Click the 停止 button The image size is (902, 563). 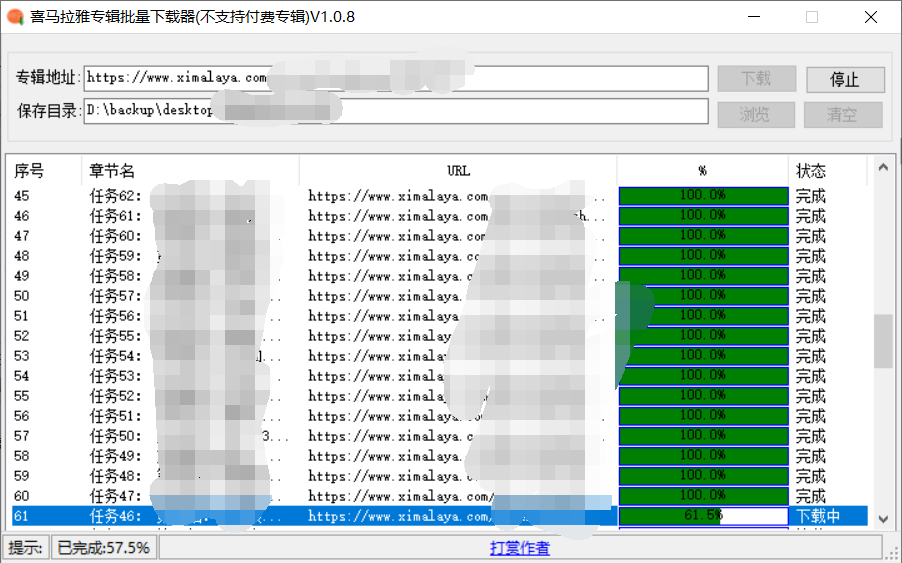[845, 79]
